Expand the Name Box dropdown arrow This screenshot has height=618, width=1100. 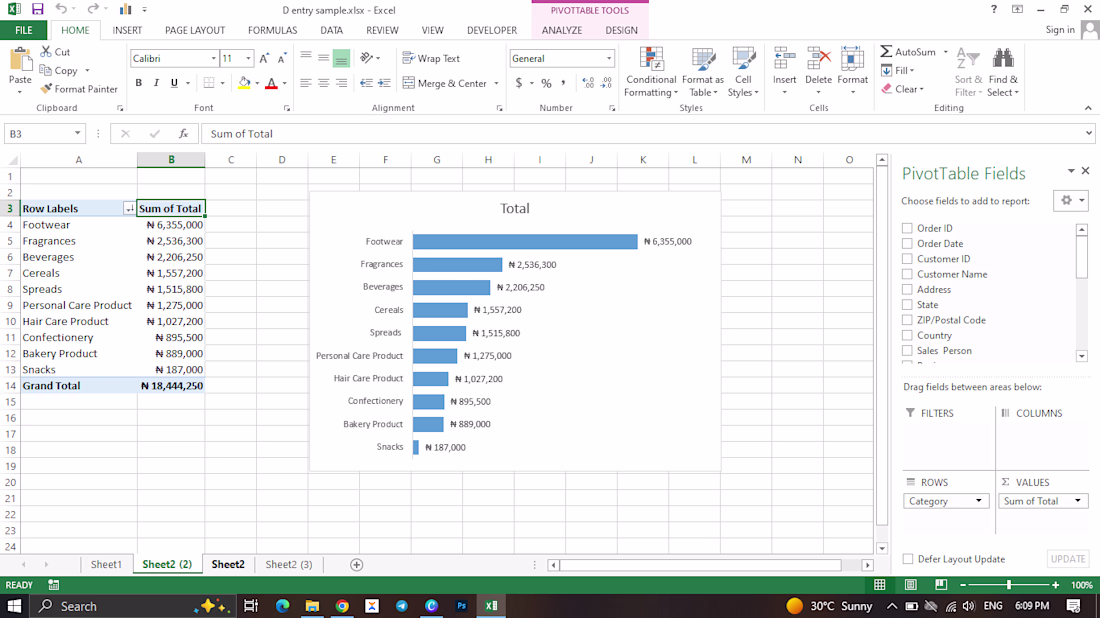pos(77,133)
